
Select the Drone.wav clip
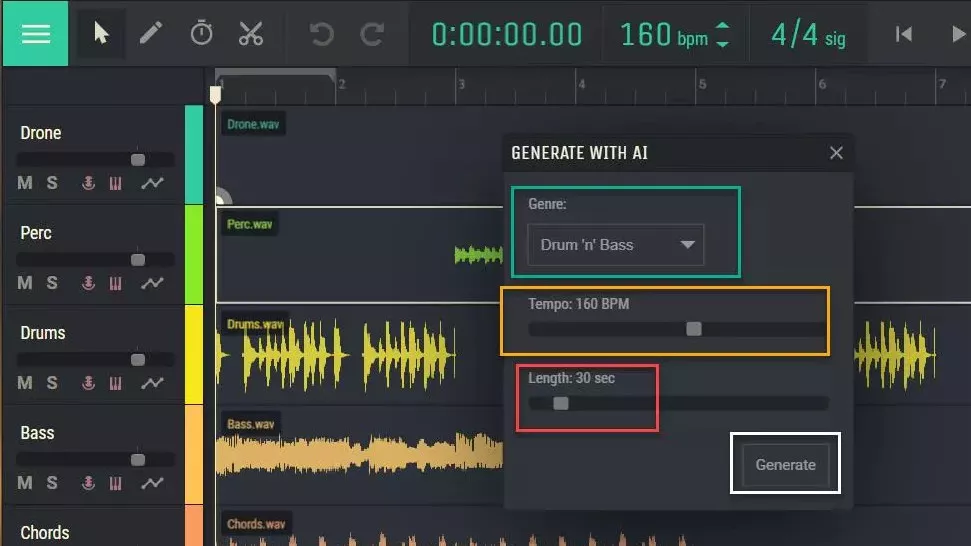(x=253, y=124)
